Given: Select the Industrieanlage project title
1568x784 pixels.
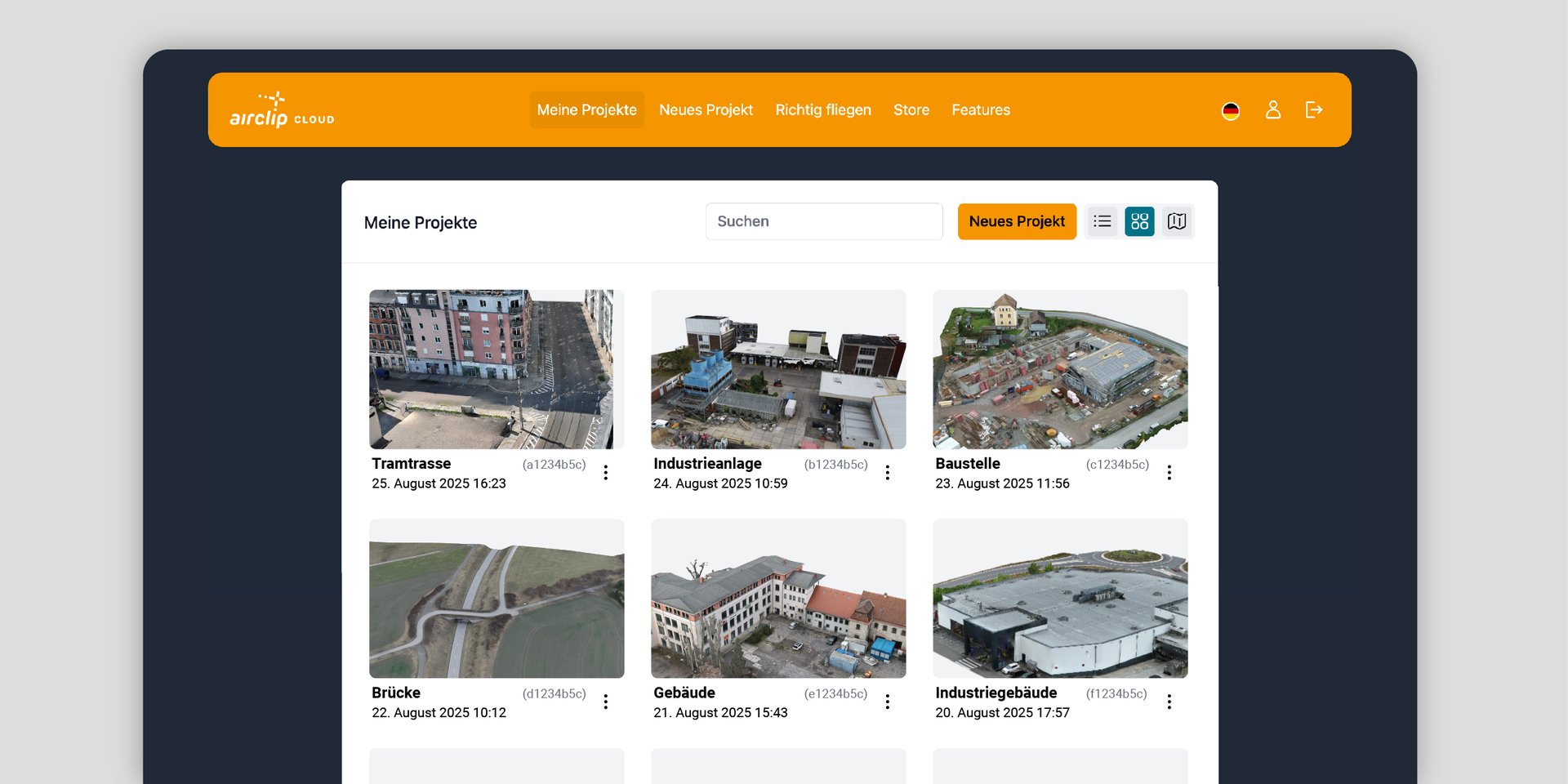Looking at the screenshot, I should point(707,463).
